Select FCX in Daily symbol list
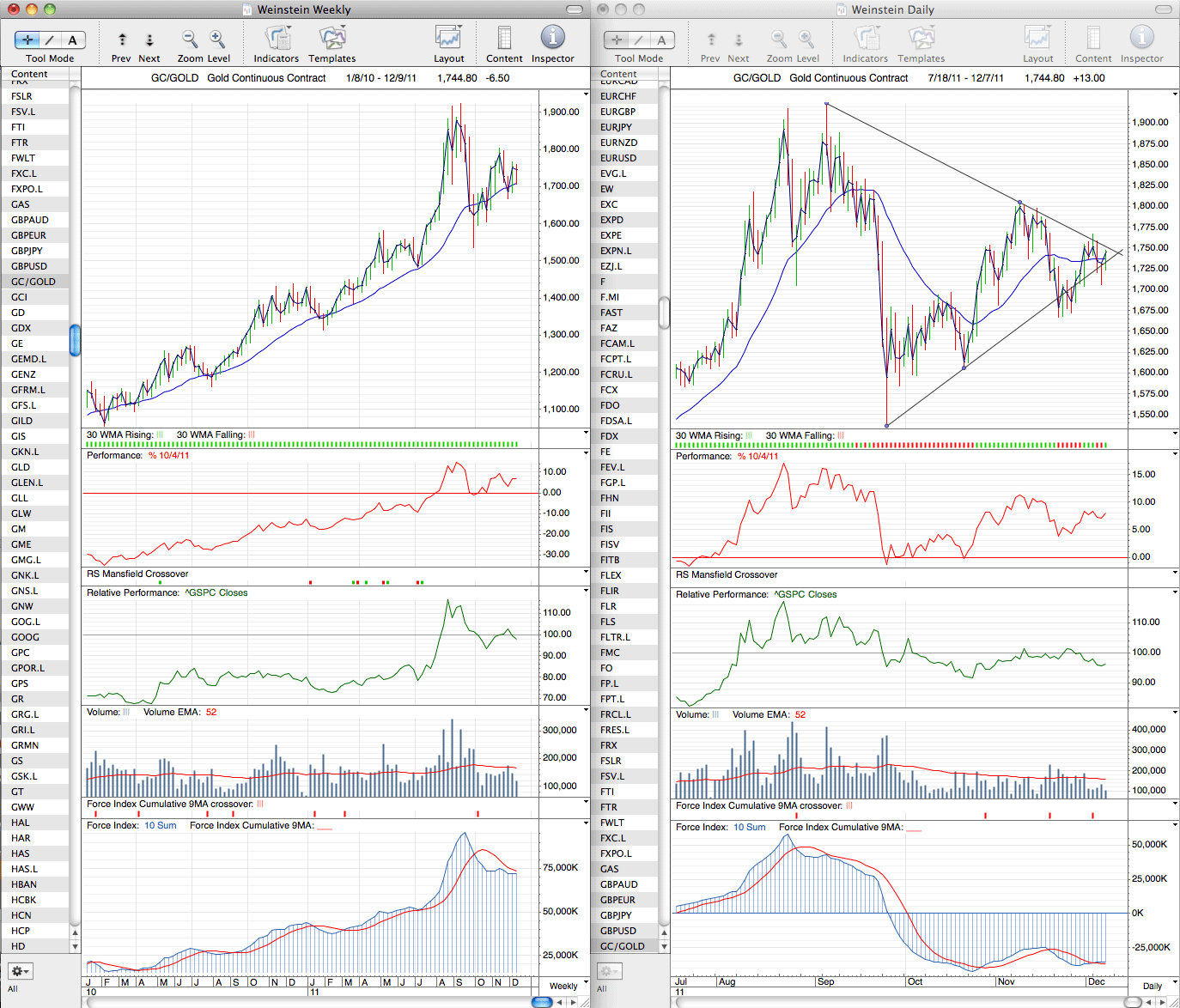The width and height of the screenshot is (1180, 1008). click(x=623, y=390)
